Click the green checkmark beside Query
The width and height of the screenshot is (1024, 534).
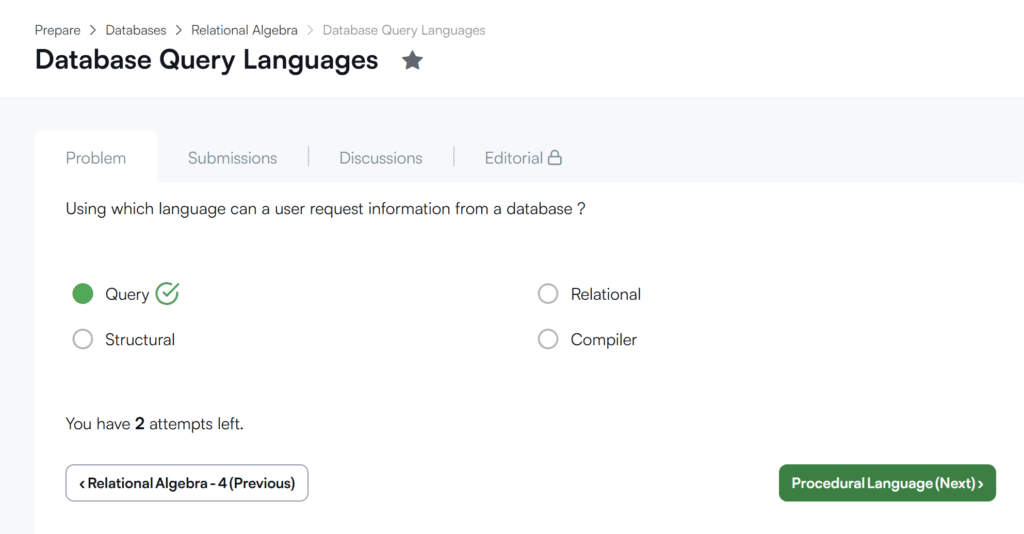point(167,294)
